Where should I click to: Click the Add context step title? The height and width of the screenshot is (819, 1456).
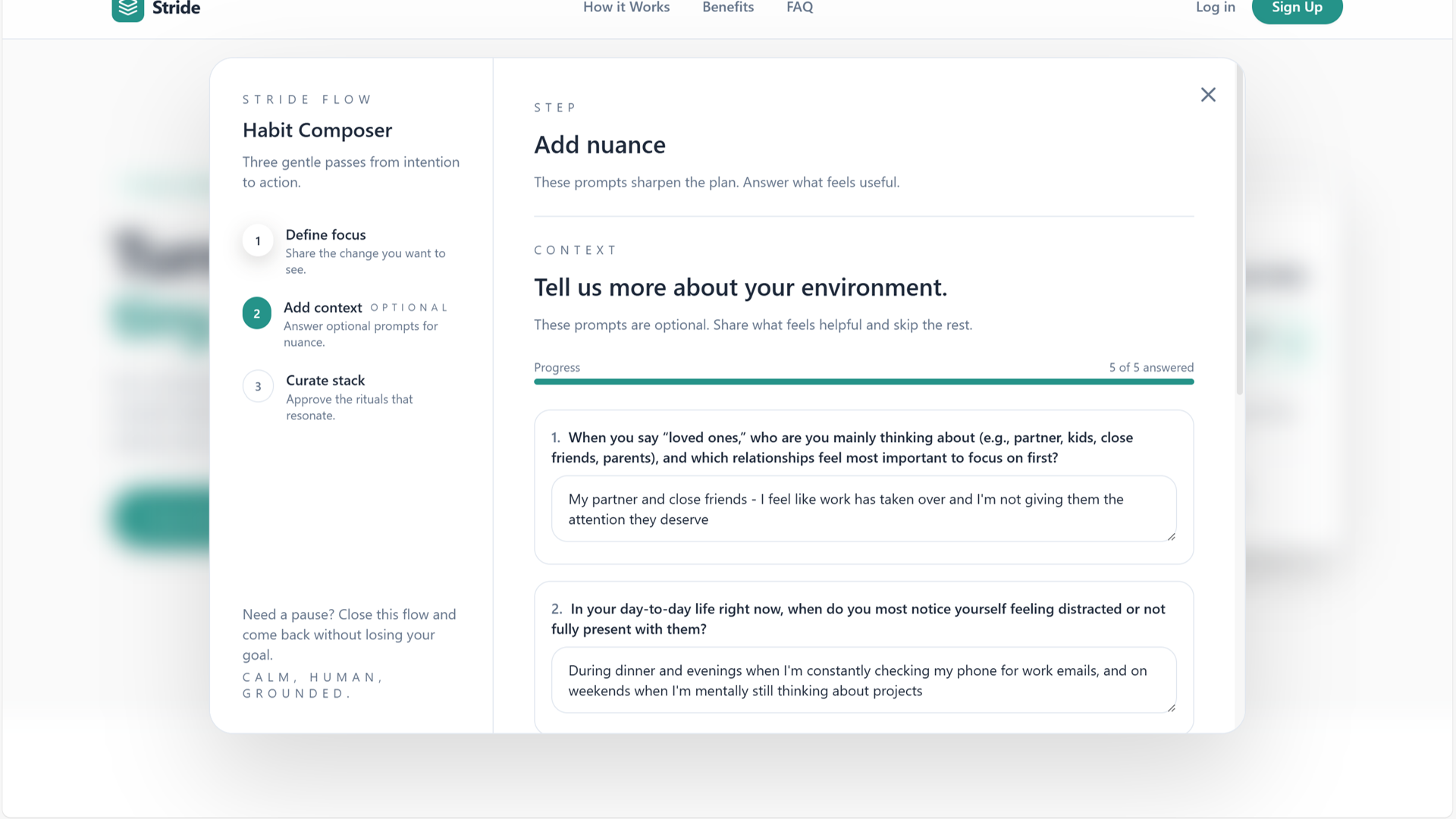point(323,308)
